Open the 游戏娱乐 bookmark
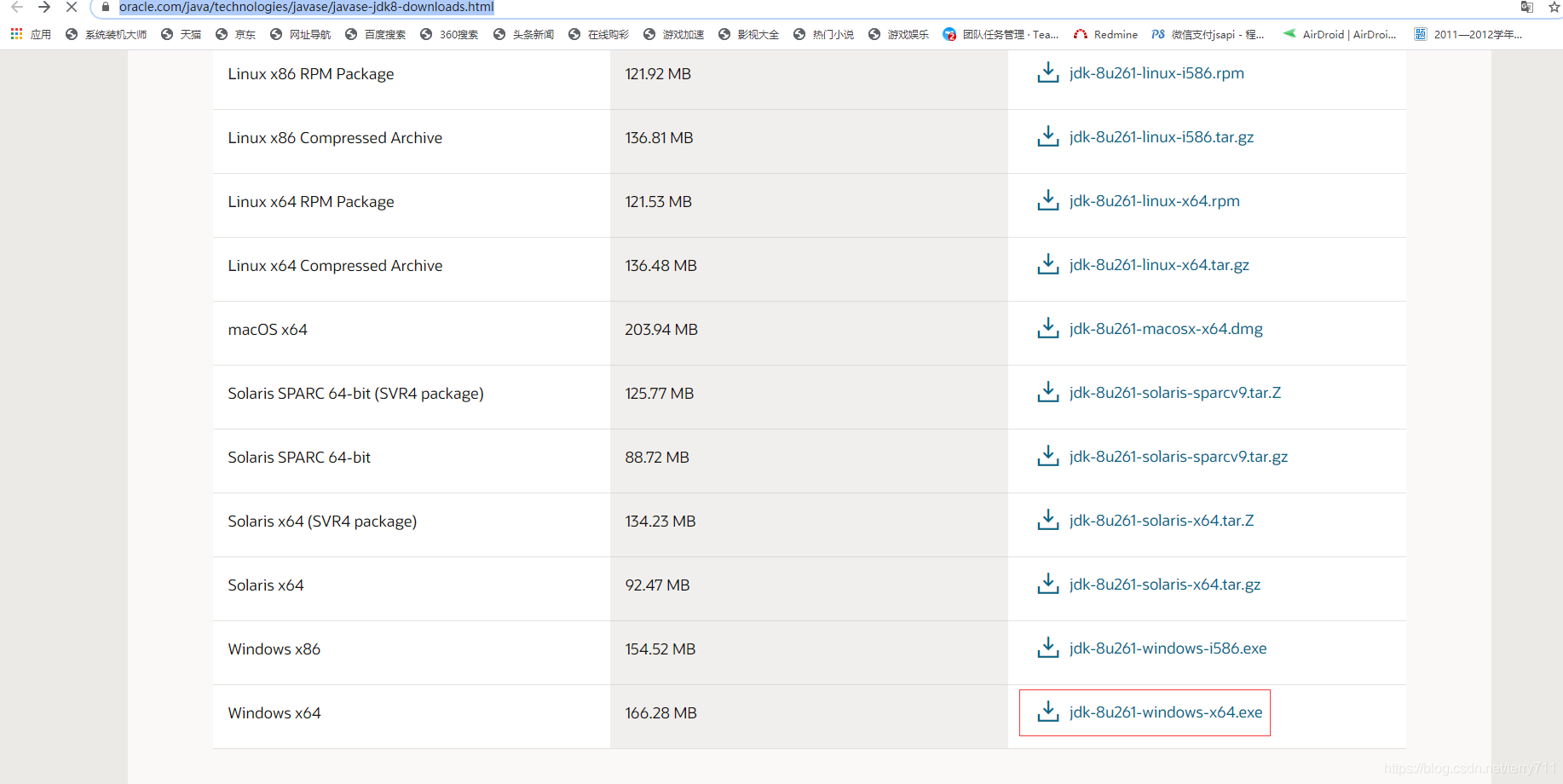 point(899,34)
